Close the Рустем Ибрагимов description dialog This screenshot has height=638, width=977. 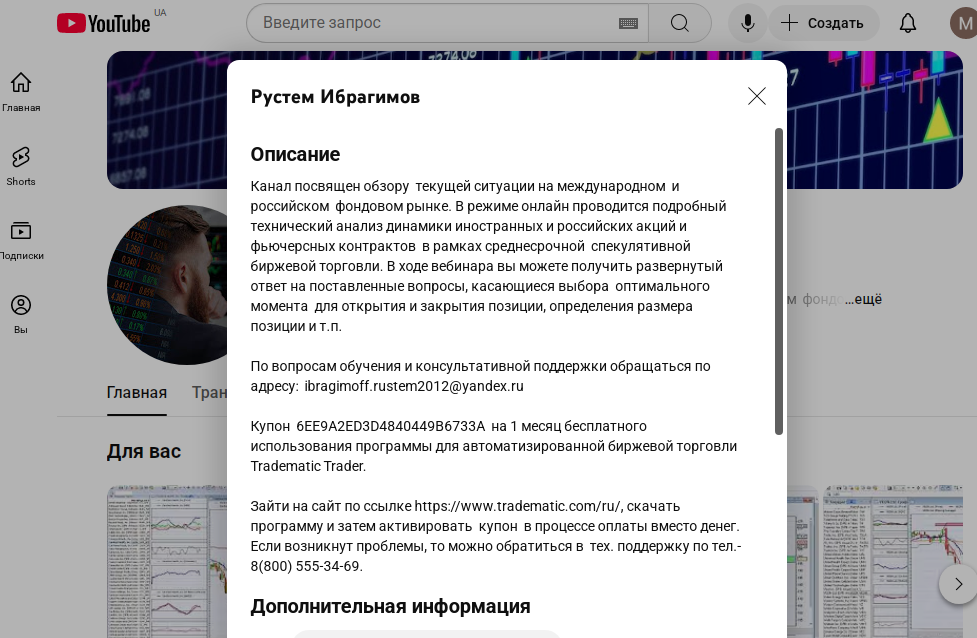(756, 96)
